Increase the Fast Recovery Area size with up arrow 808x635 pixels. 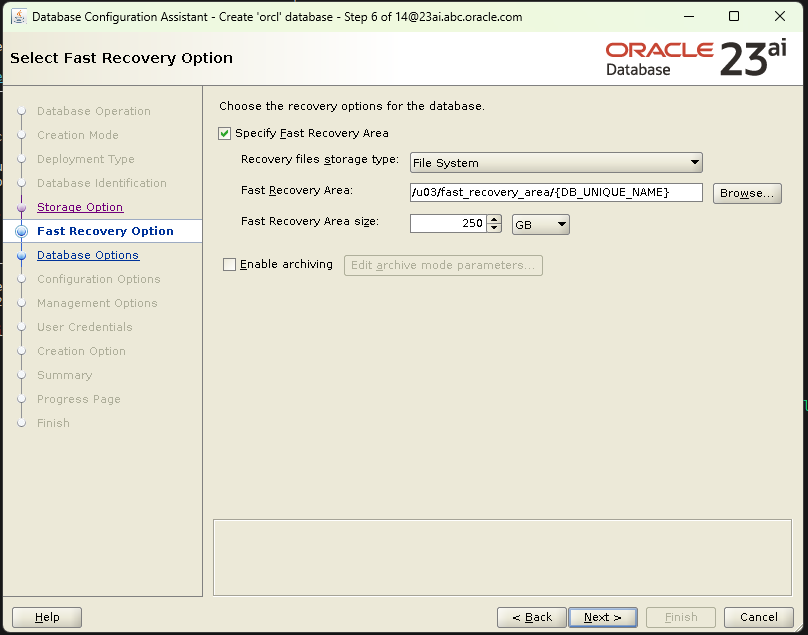click(494, 219)
